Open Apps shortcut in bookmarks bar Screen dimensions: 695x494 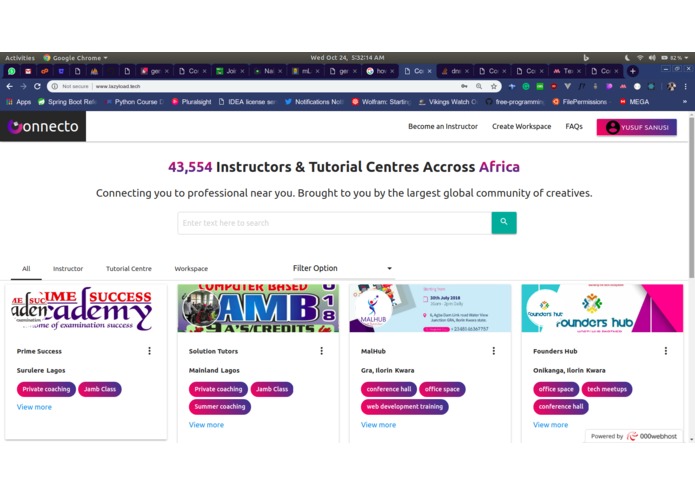tap(19, 102)
